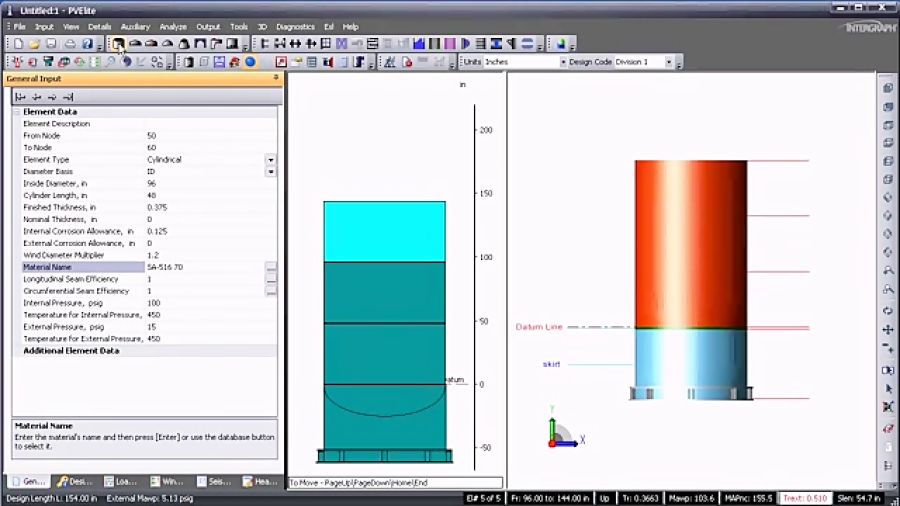
Task: Click the Help question mark icon
Action: pos(87,44)
